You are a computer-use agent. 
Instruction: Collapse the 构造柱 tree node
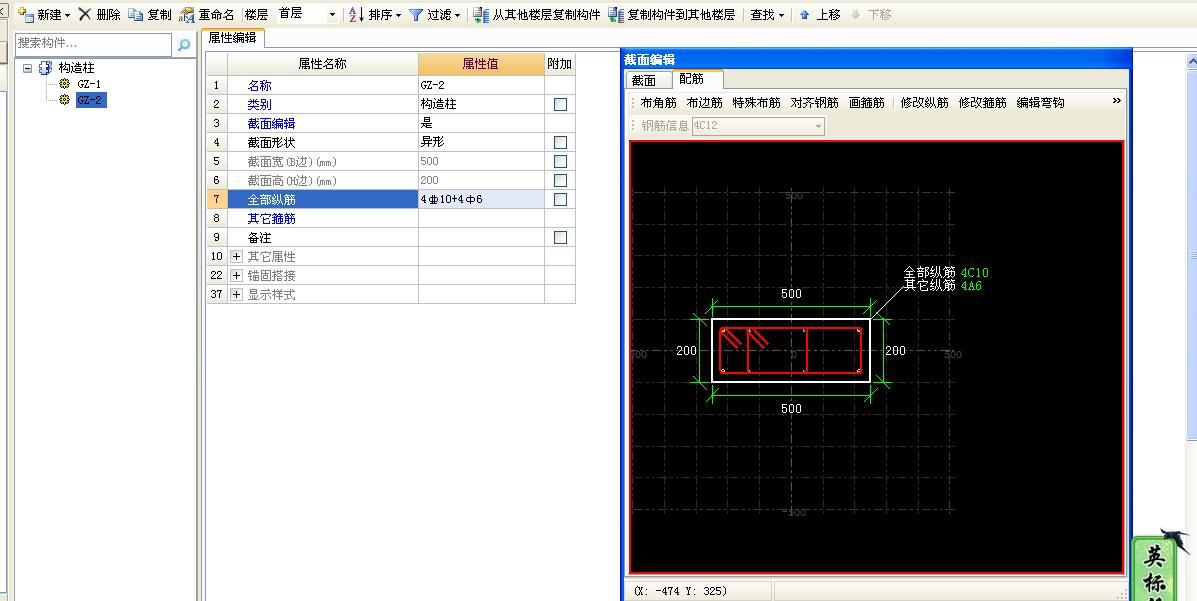coord(27,68)
